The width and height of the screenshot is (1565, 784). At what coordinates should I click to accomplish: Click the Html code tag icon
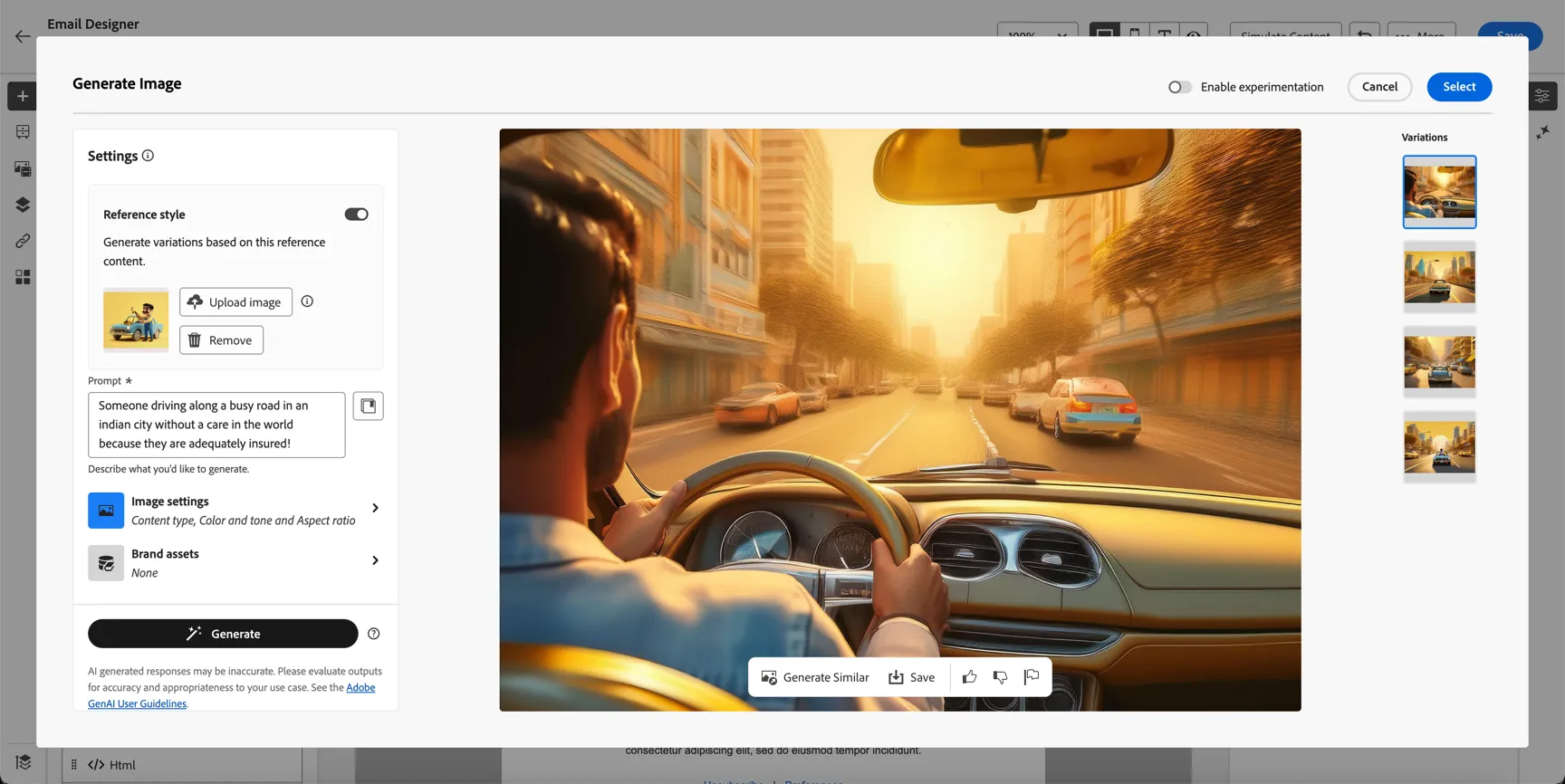96,765
